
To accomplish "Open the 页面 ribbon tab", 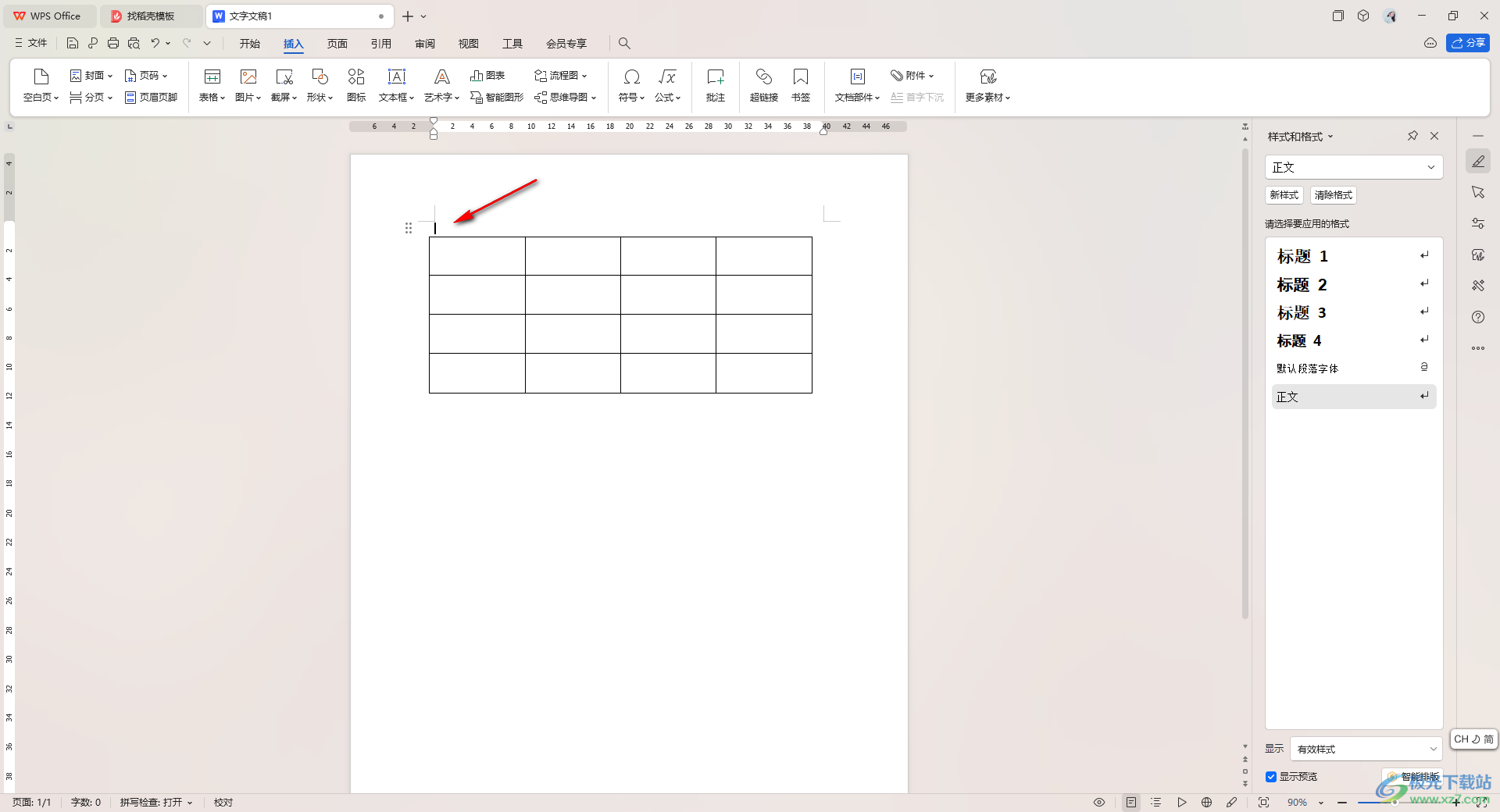I will [337, 44].
